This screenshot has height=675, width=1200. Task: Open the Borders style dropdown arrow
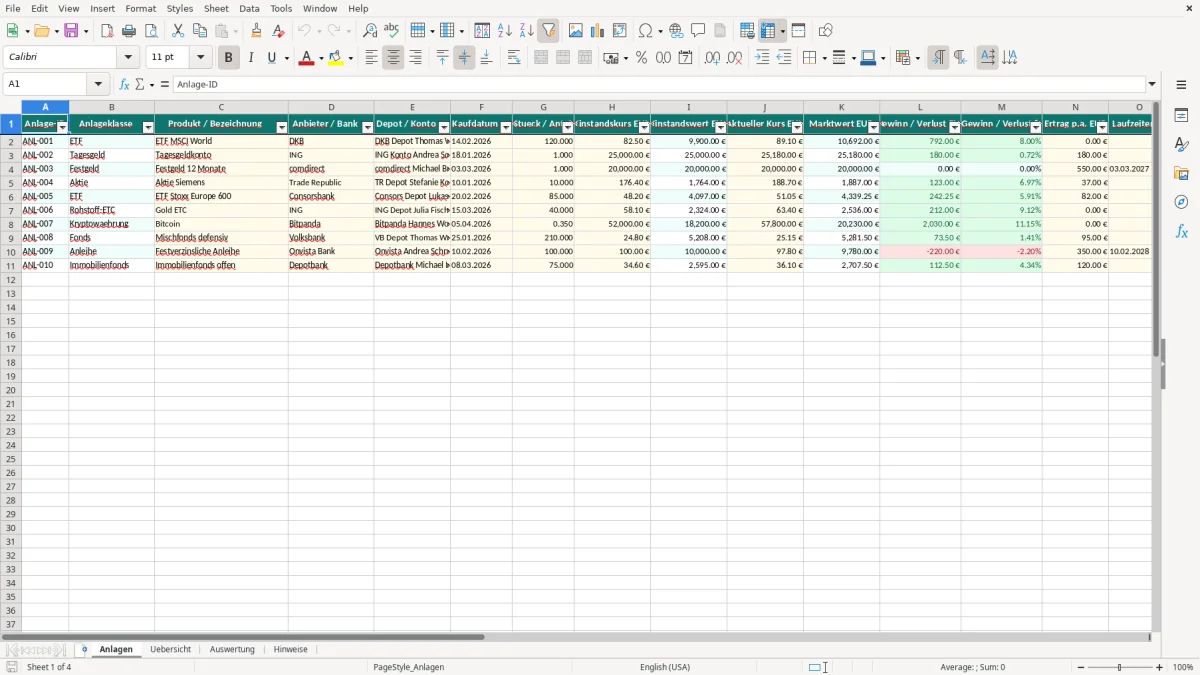[824, 58]
